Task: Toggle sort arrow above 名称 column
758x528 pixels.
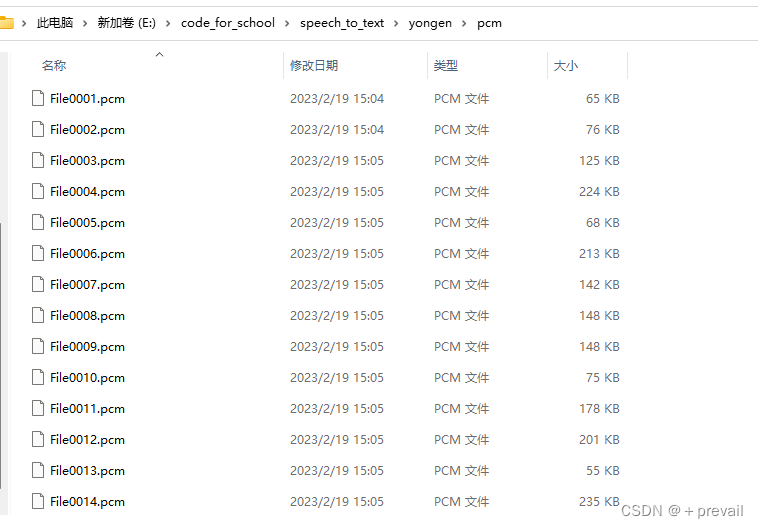Action: click(160, 55)
